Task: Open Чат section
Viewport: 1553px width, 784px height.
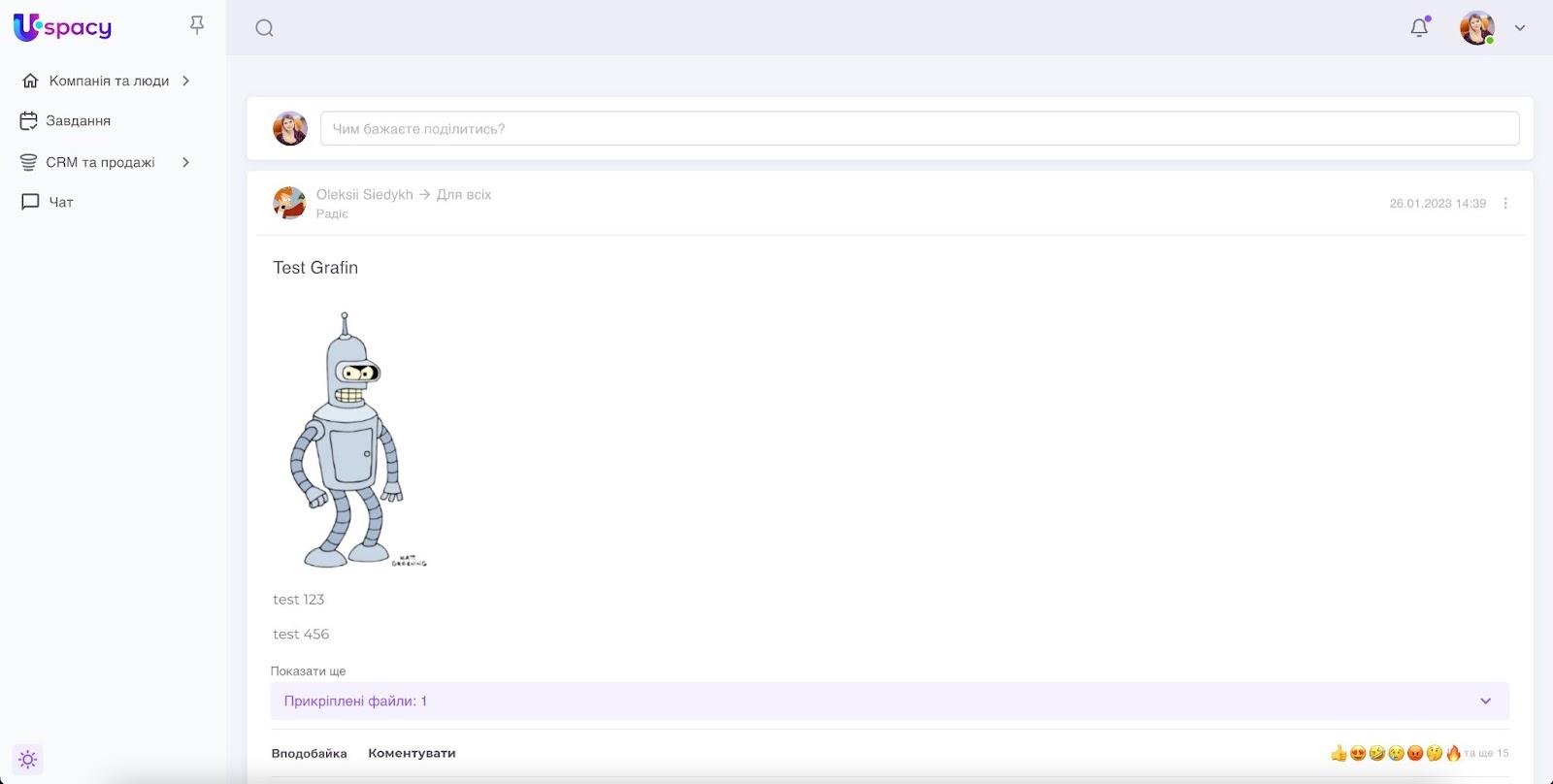Action: point(61,202)
